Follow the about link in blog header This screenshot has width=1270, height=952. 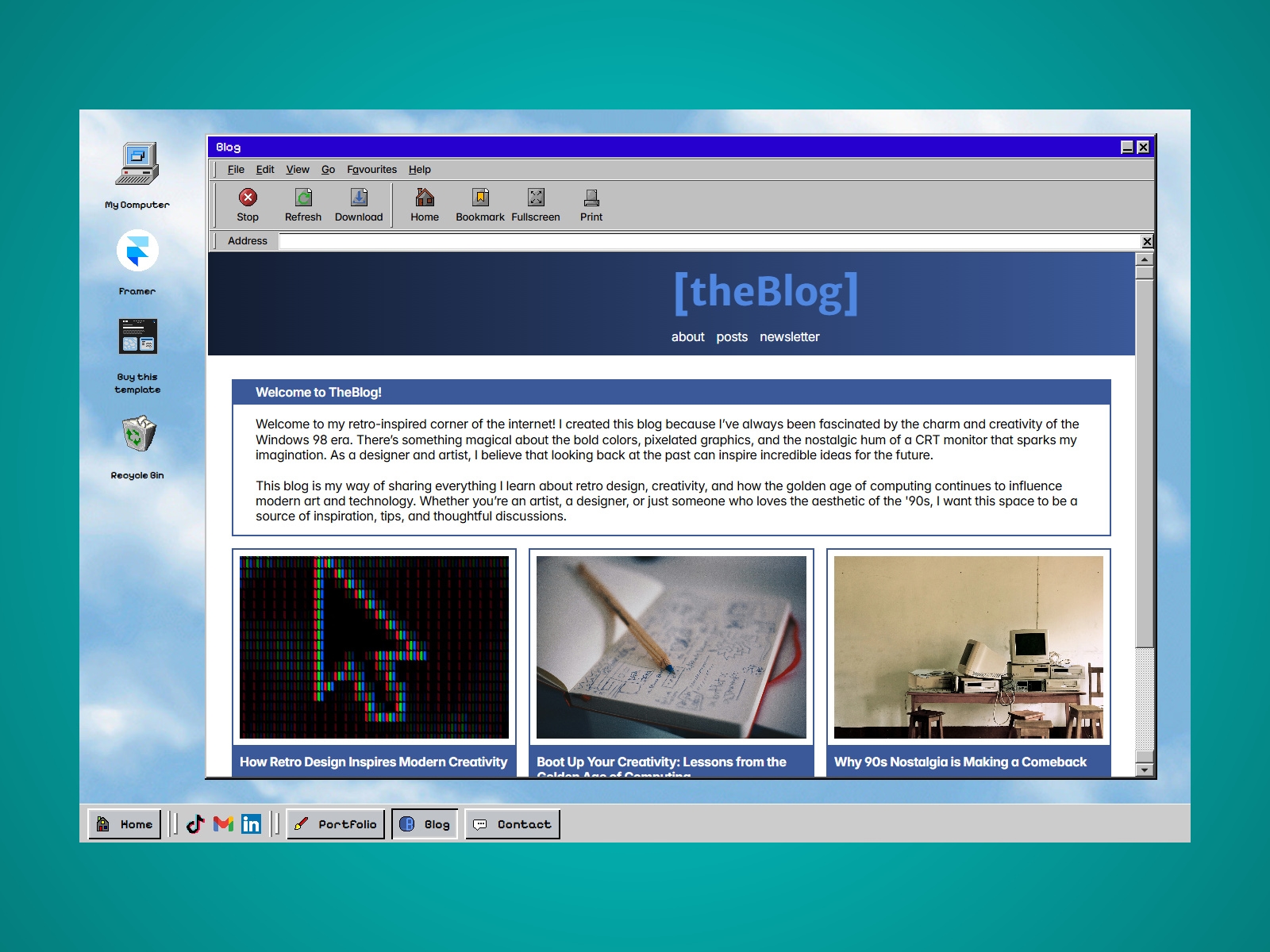687,337
